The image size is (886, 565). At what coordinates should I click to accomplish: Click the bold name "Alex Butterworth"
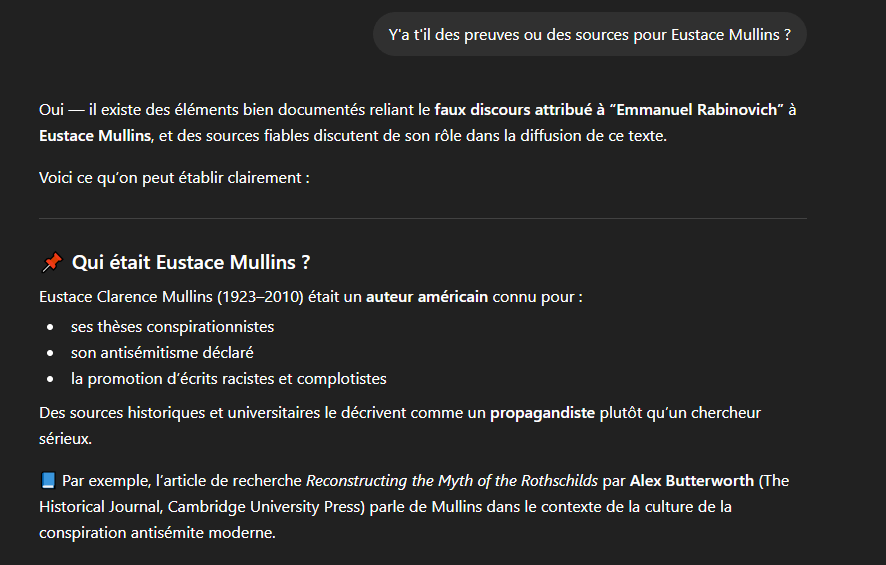[x=692, y=481]
